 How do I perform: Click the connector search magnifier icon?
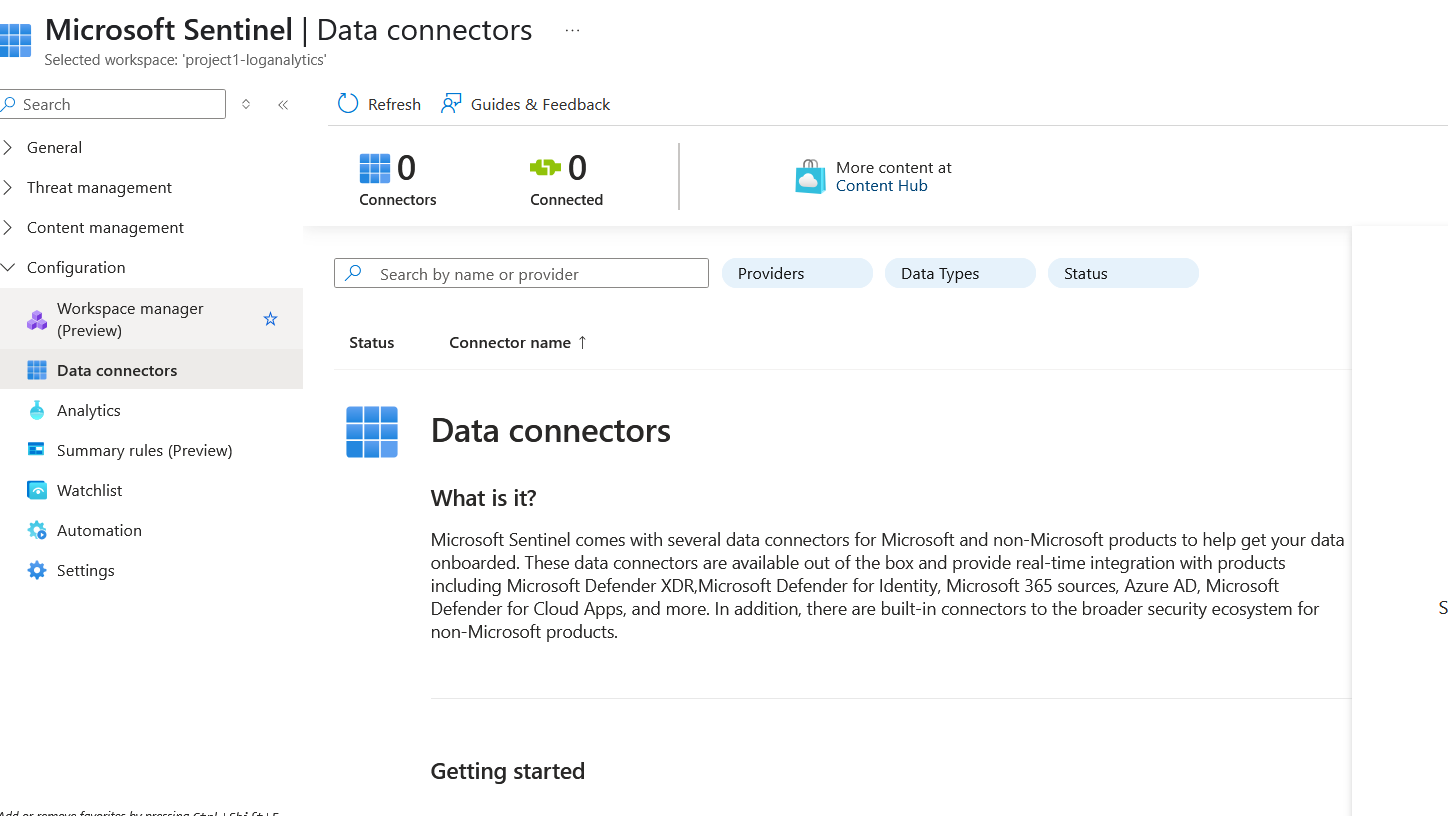click(353, 273)
